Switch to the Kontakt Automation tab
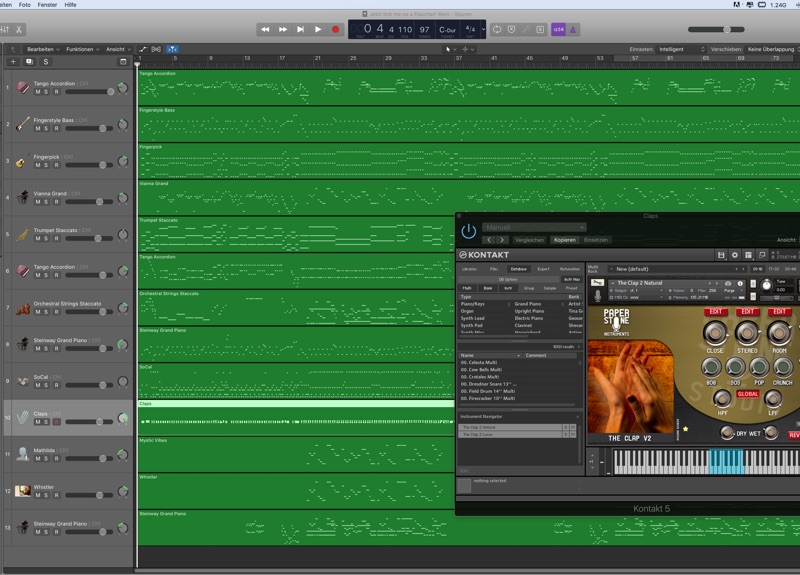The height and width of the screenshot is (575, 800). (569, 269)
